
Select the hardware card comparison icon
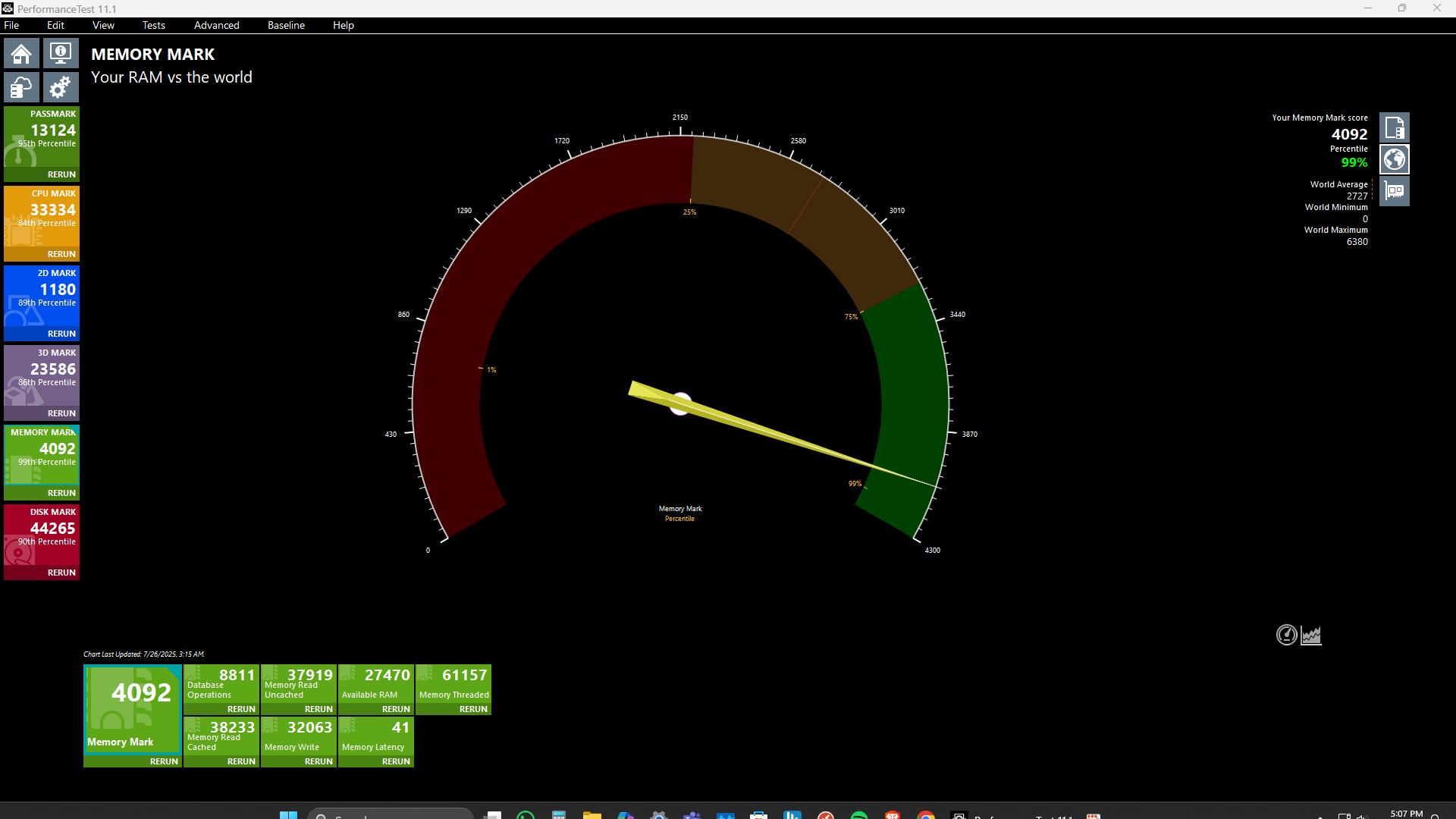pyautogui.click(x=1394, y=191)
